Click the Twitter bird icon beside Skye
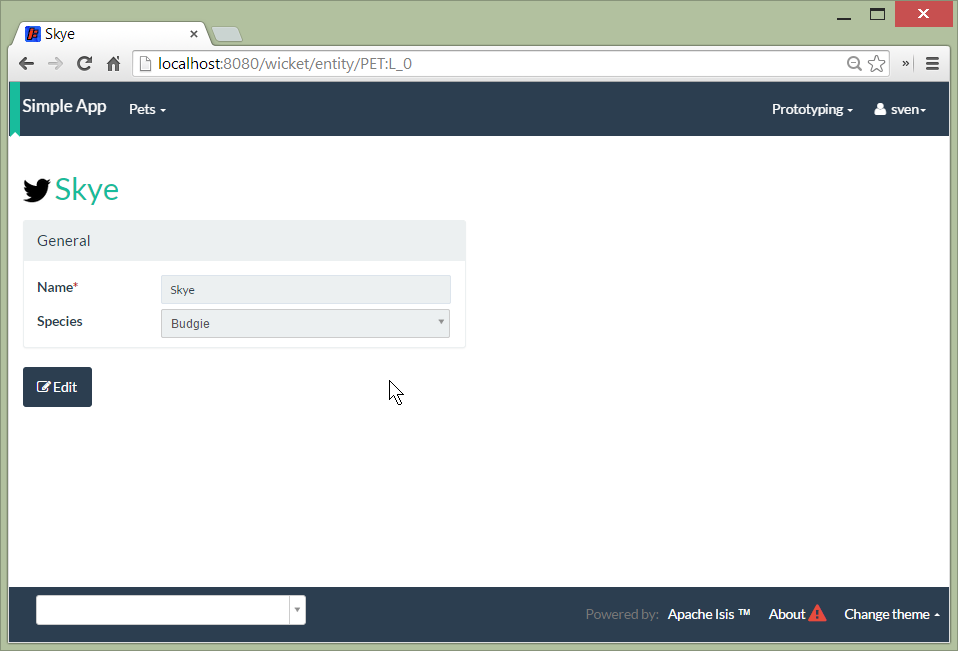The height and width of the screenshot is (651, 958). click(37, 190)
